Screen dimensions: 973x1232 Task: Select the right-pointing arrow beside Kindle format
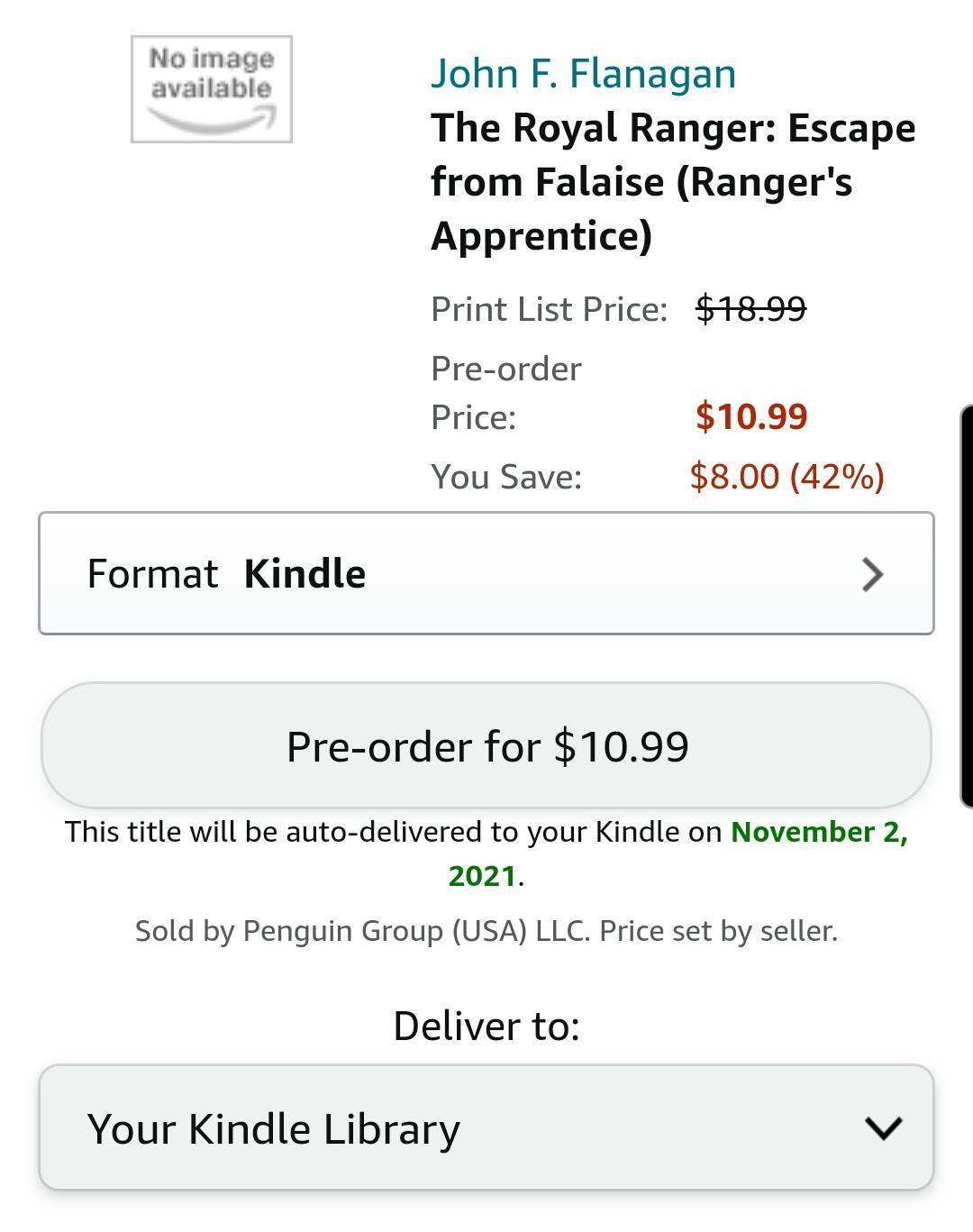point(870,574)
